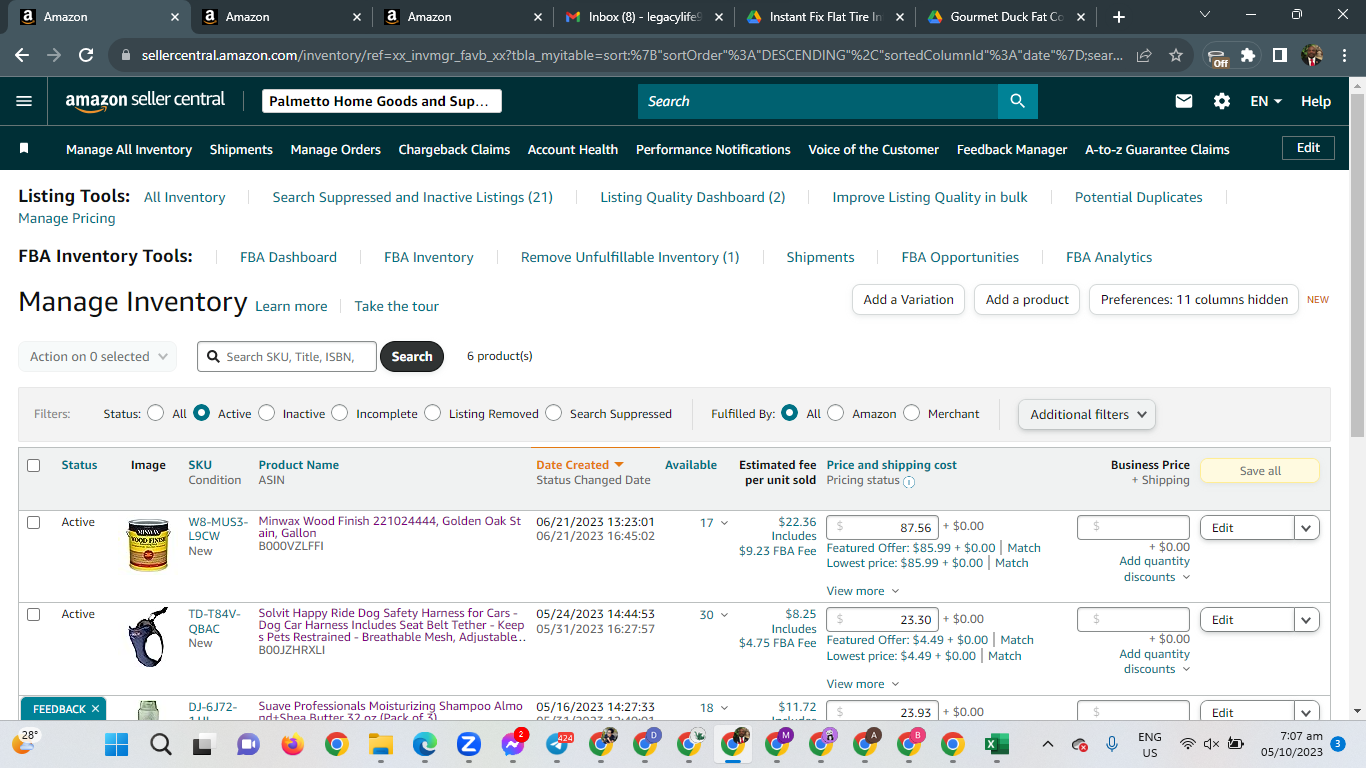Go back using the browser back arrow
1366x768 pixels.
pyautogui.click(x=22, y=56)
